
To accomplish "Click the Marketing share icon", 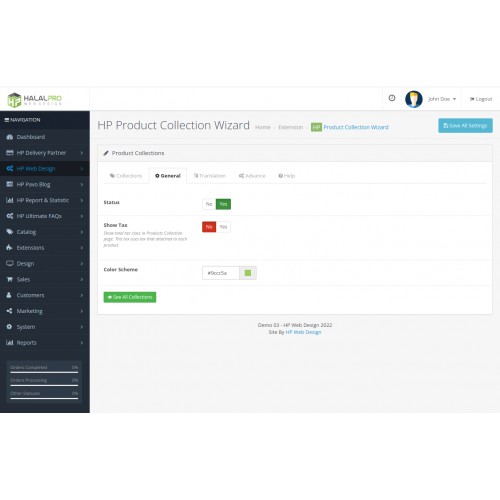I will coord(9,311).
